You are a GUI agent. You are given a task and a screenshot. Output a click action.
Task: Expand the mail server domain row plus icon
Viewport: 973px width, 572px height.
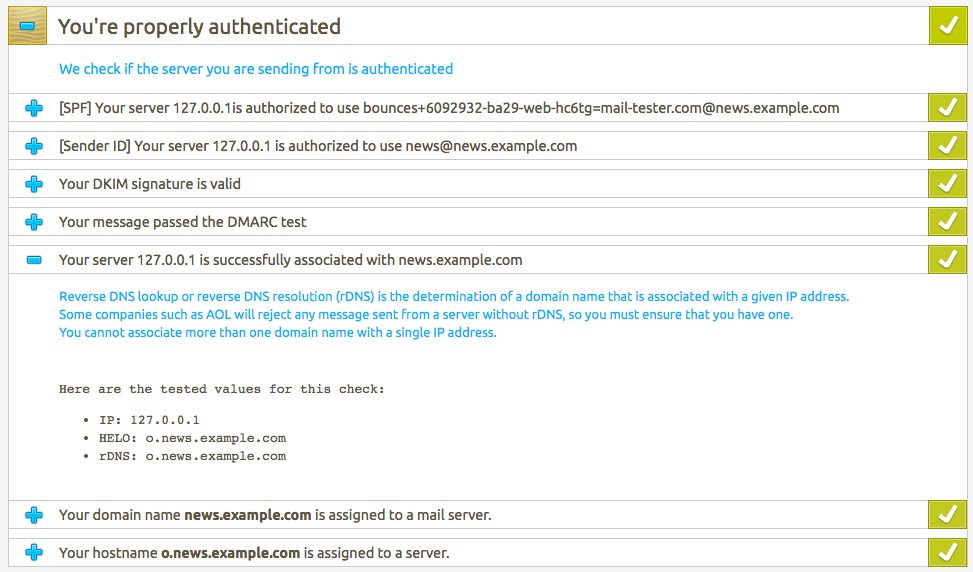(x=34, y=515)
